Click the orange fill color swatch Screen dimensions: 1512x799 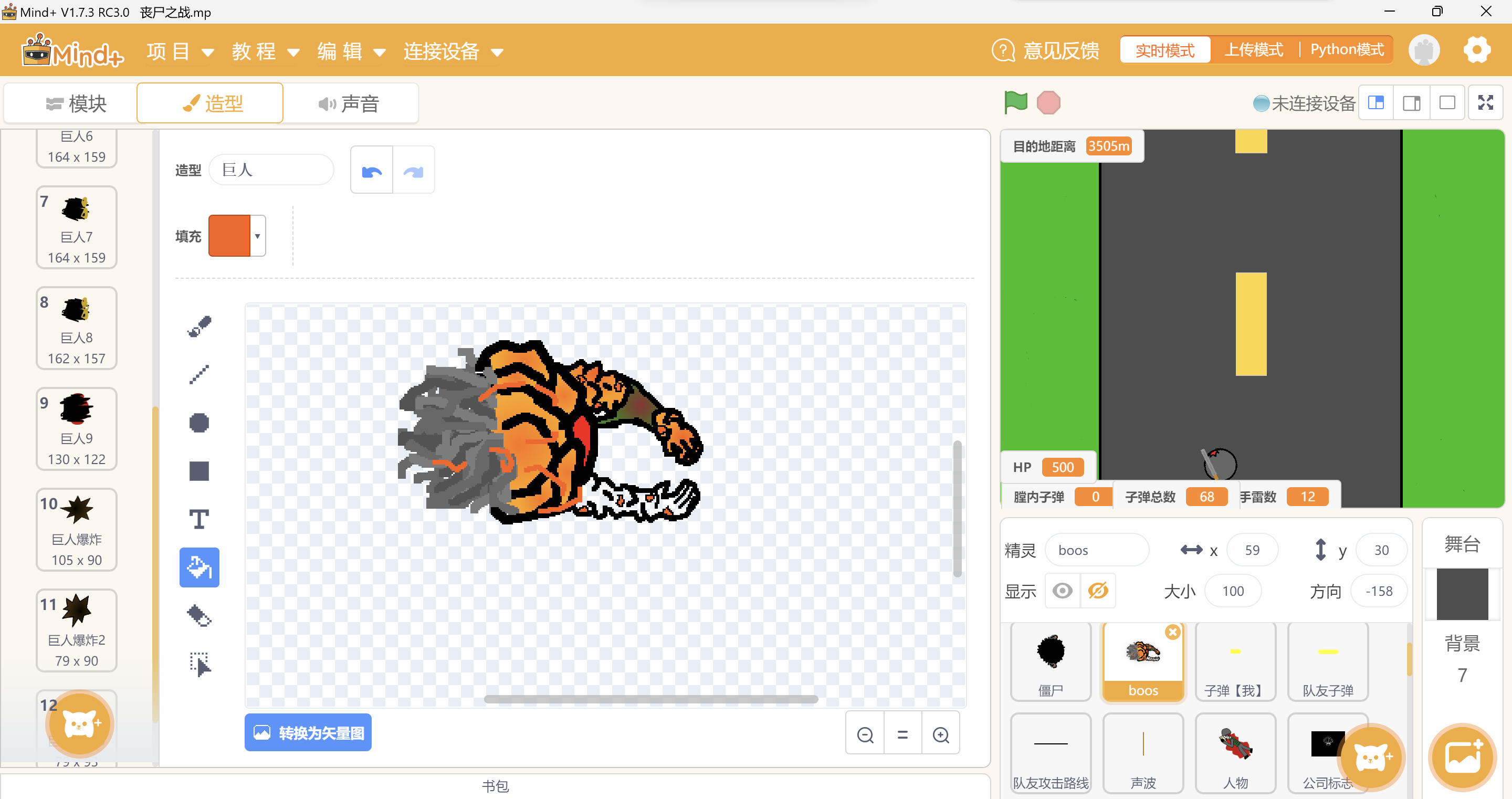[x=230, y=236]
